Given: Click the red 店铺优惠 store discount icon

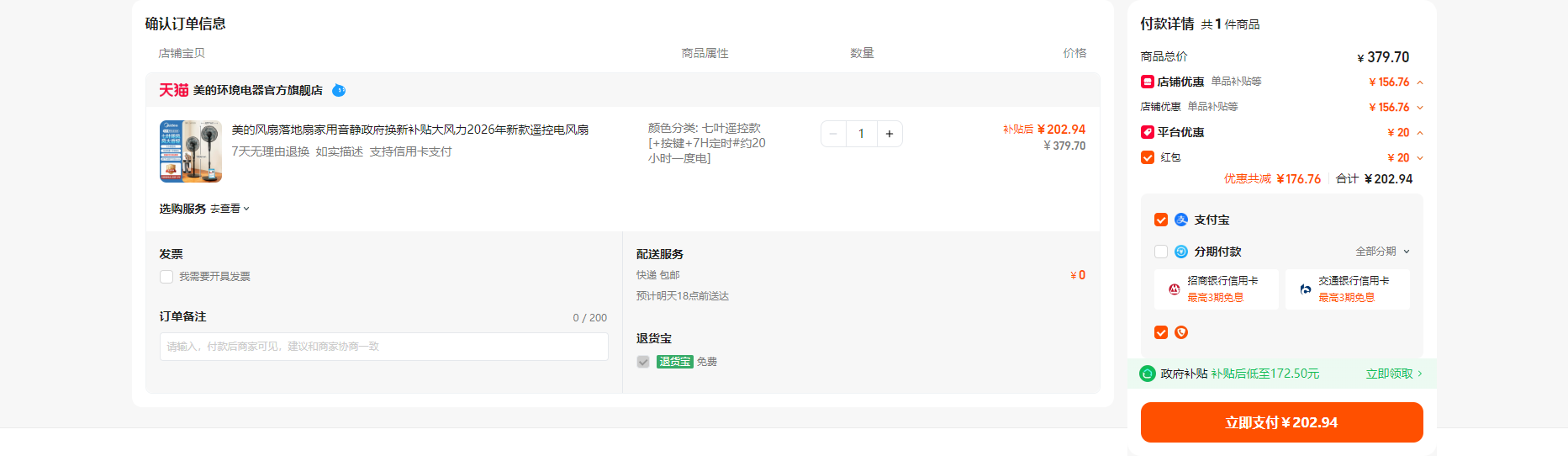Looking at the screenshot, I should 1147,82.
